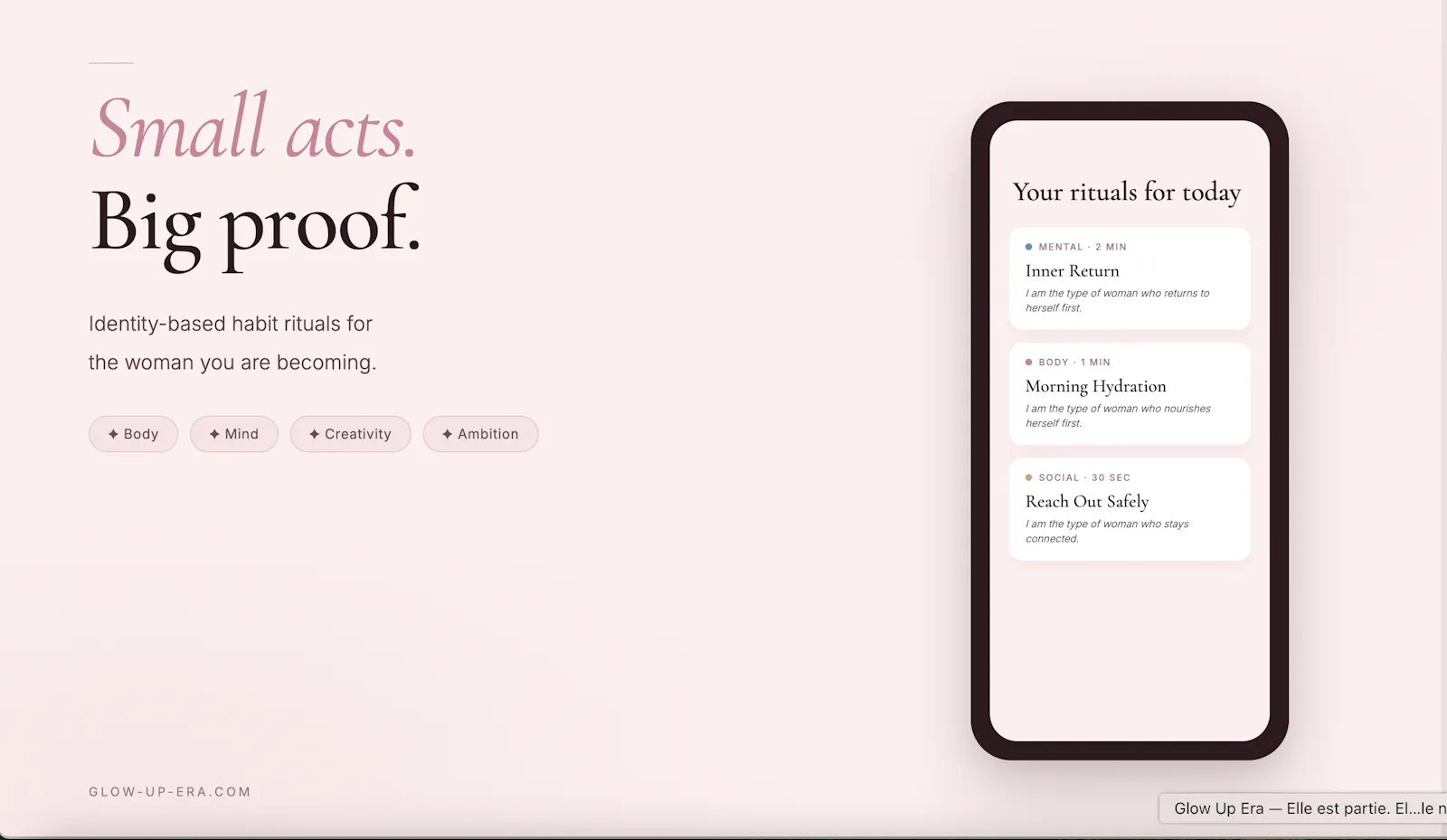1447x840 pixels.
Task: Click the 'SOCIAL · 30 SEC' label
Action: point(1084,477)
